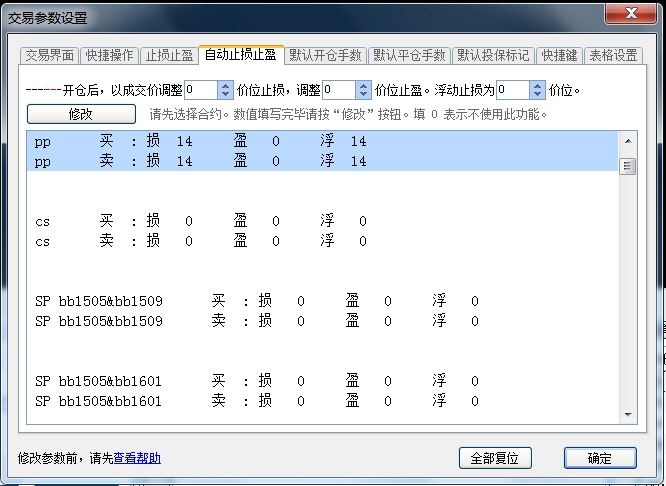Increase the 价位止盈 spinner value

pyautogui.click(x=363, y=85)
